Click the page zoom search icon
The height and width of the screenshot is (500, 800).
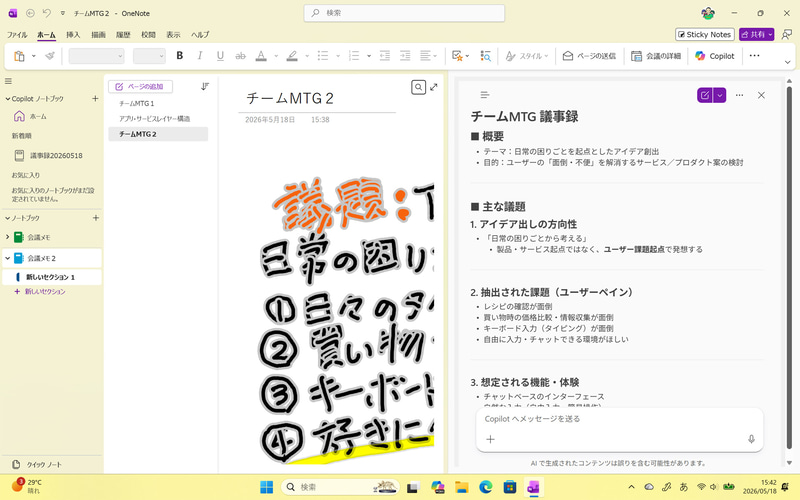[418, 87]
